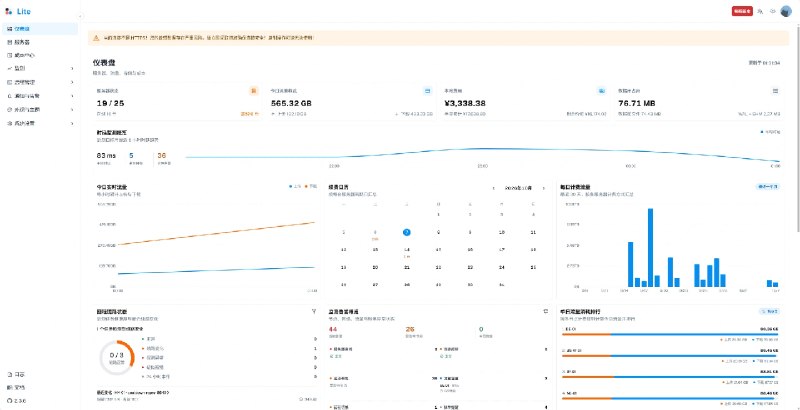The width and height of the screenshot is (800, 410).
Task: Click the calendar month title
Action: click(518, 188)
